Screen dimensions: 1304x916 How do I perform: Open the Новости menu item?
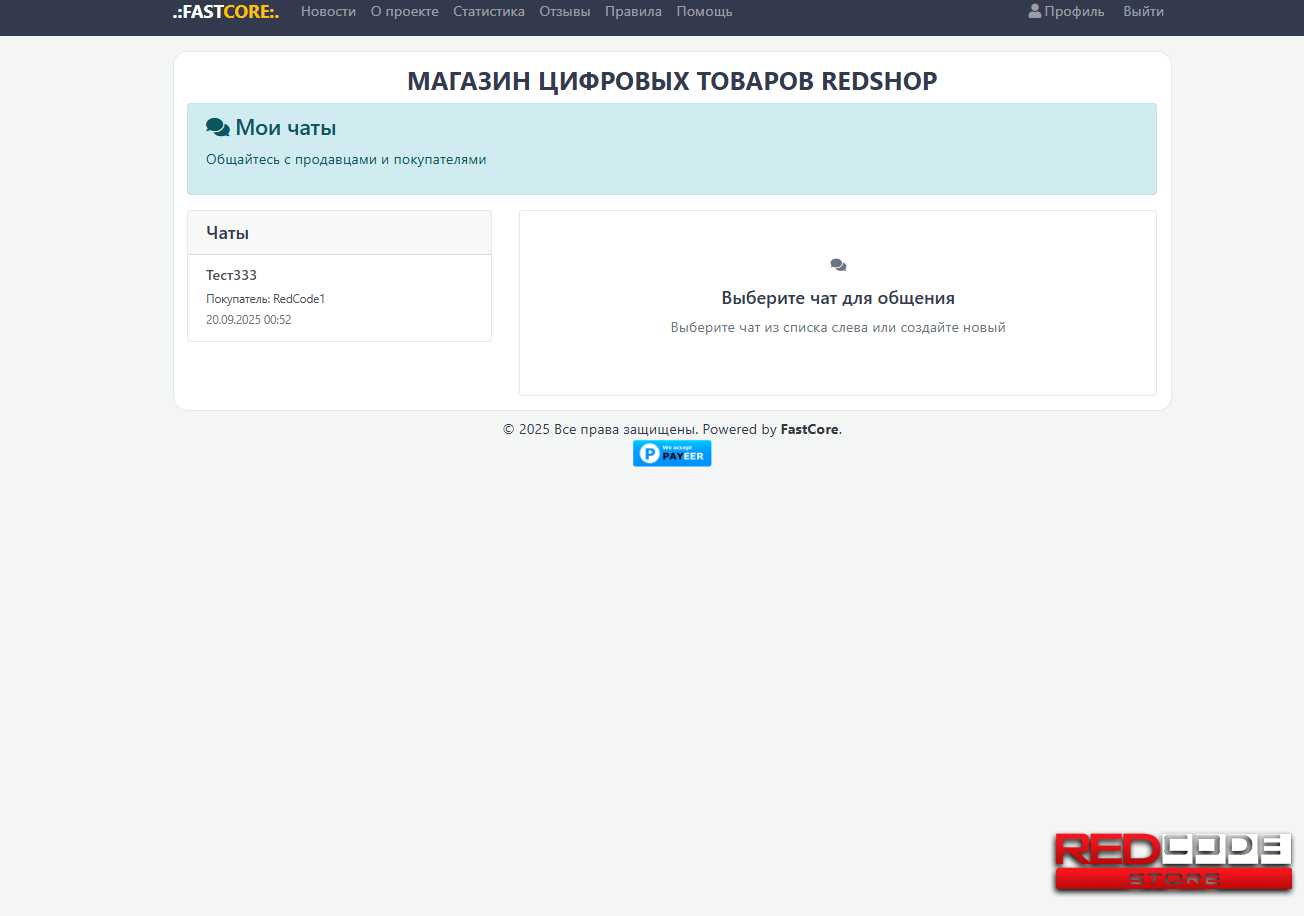pyautogui.click(x=328, y=12)
